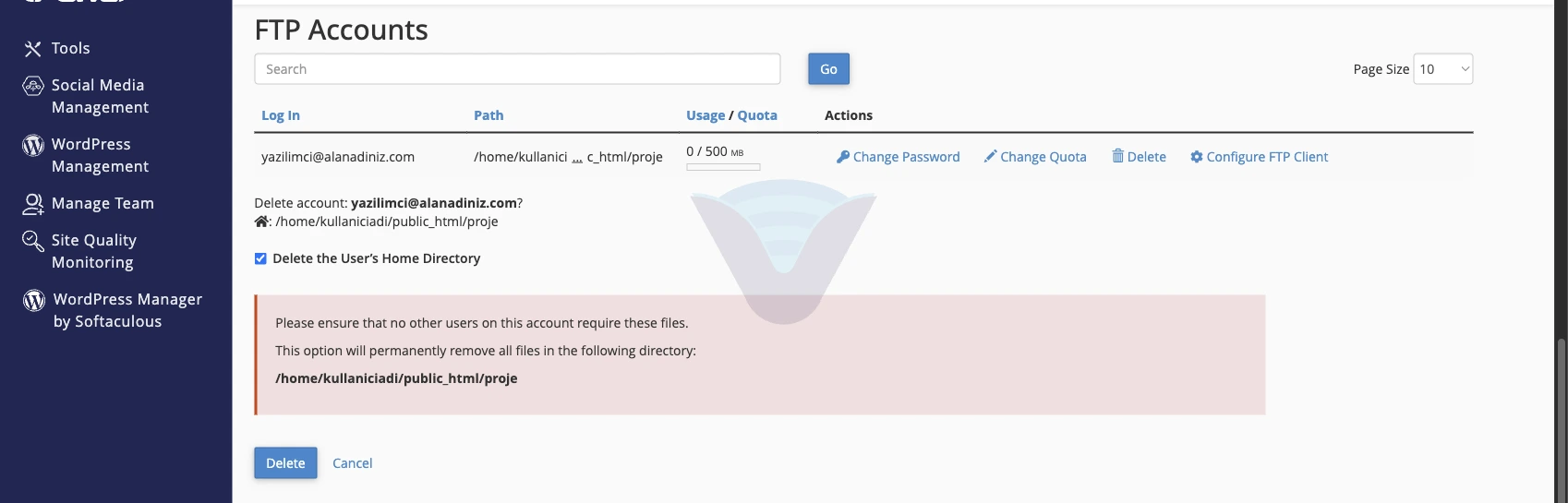Sort by the Log In column header

[x=281, y=115]
